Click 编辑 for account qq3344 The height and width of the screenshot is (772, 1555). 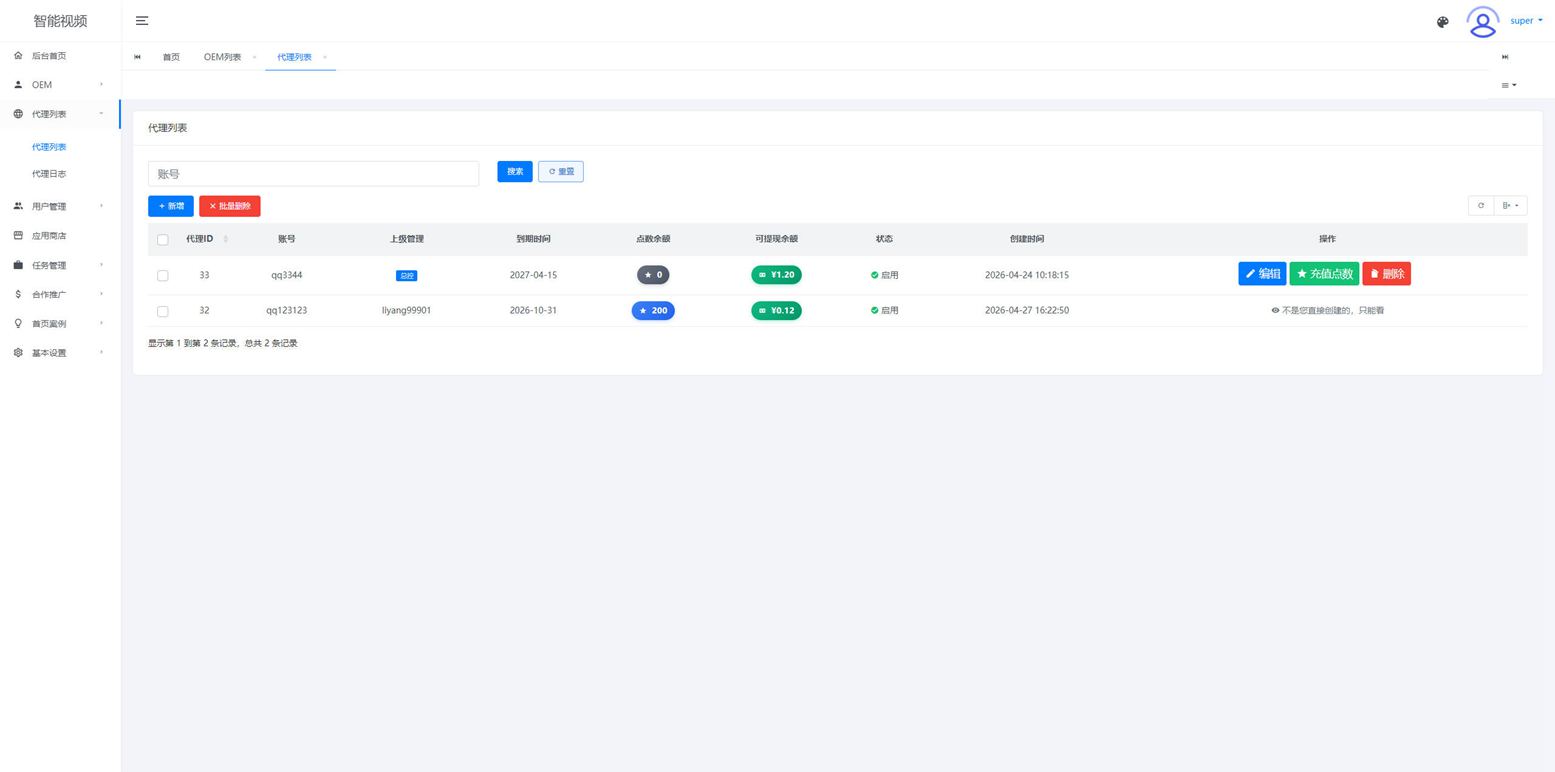pos(1262,274)
